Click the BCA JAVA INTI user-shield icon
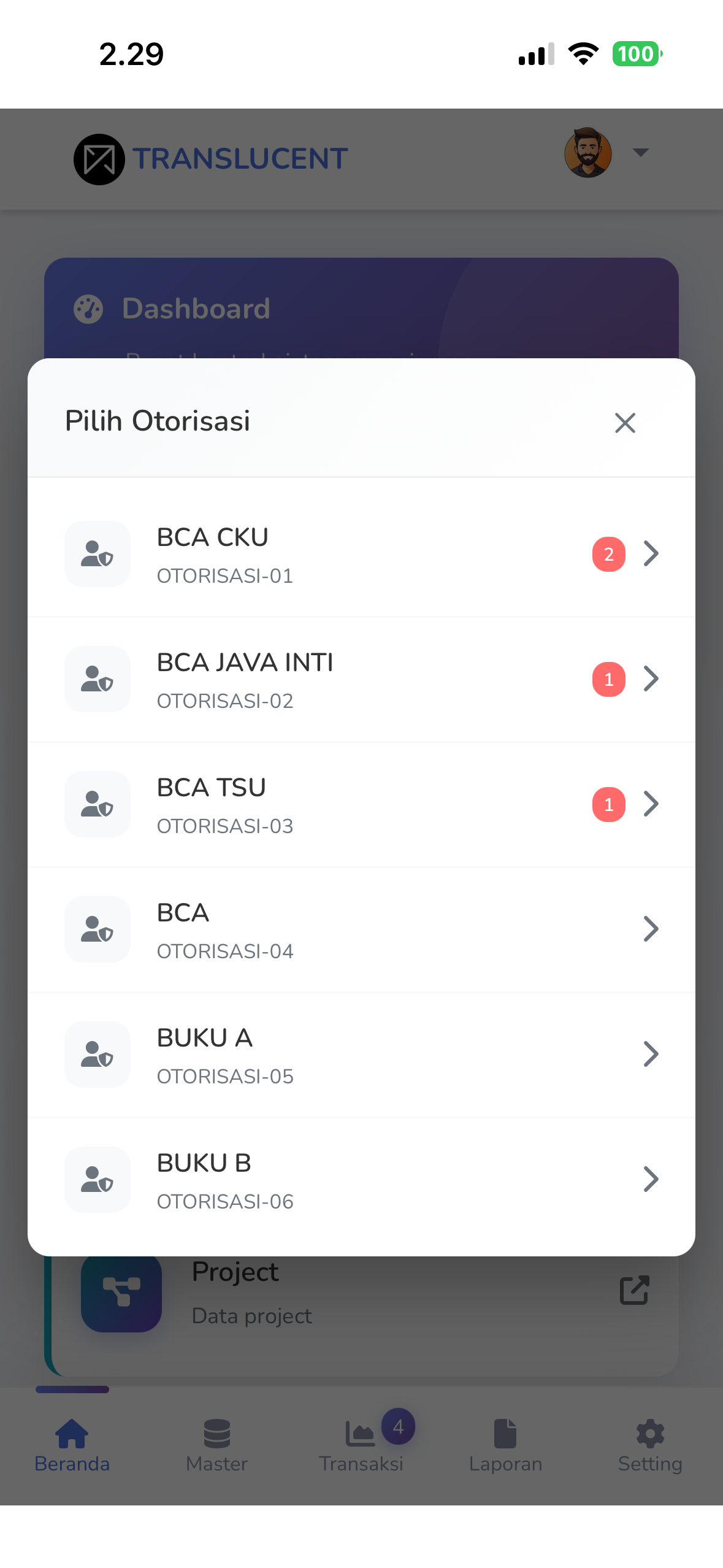The width and height of the screenshot is (723, 1568). point(98,679)
